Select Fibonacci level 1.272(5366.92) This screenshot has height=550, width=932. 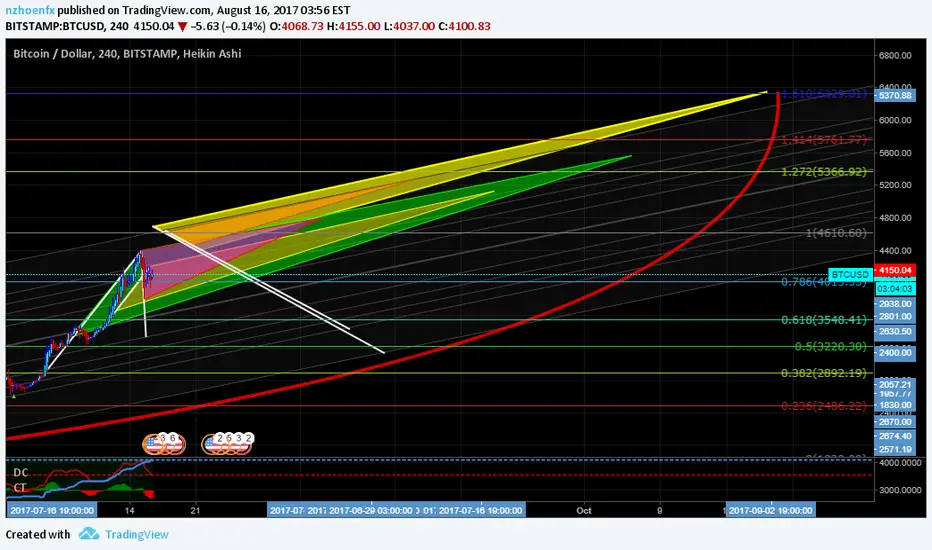pyautogui.click(x=824, y=172)
